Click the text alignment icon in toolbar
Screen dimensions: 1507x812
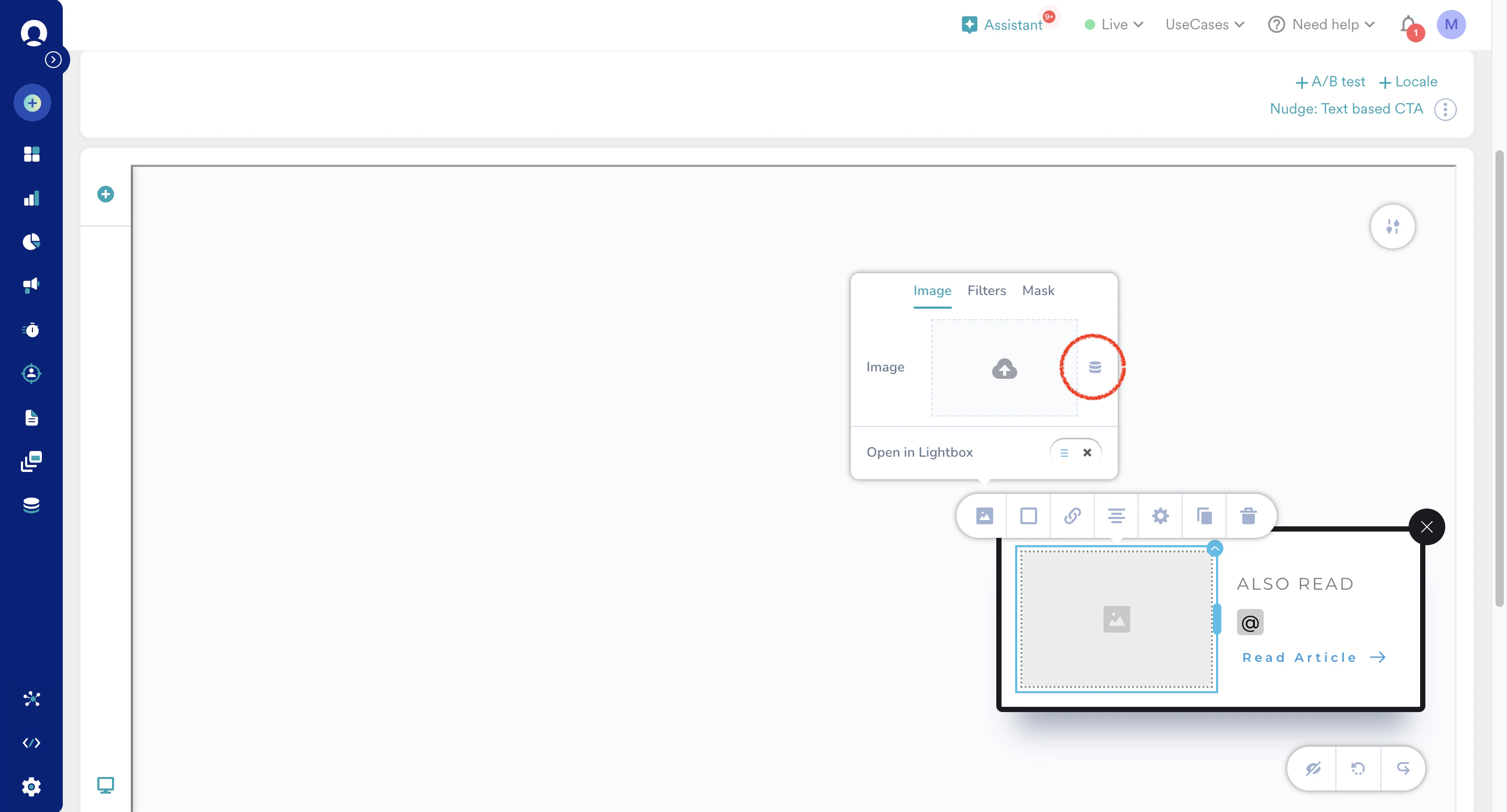tap(1116, 515)
